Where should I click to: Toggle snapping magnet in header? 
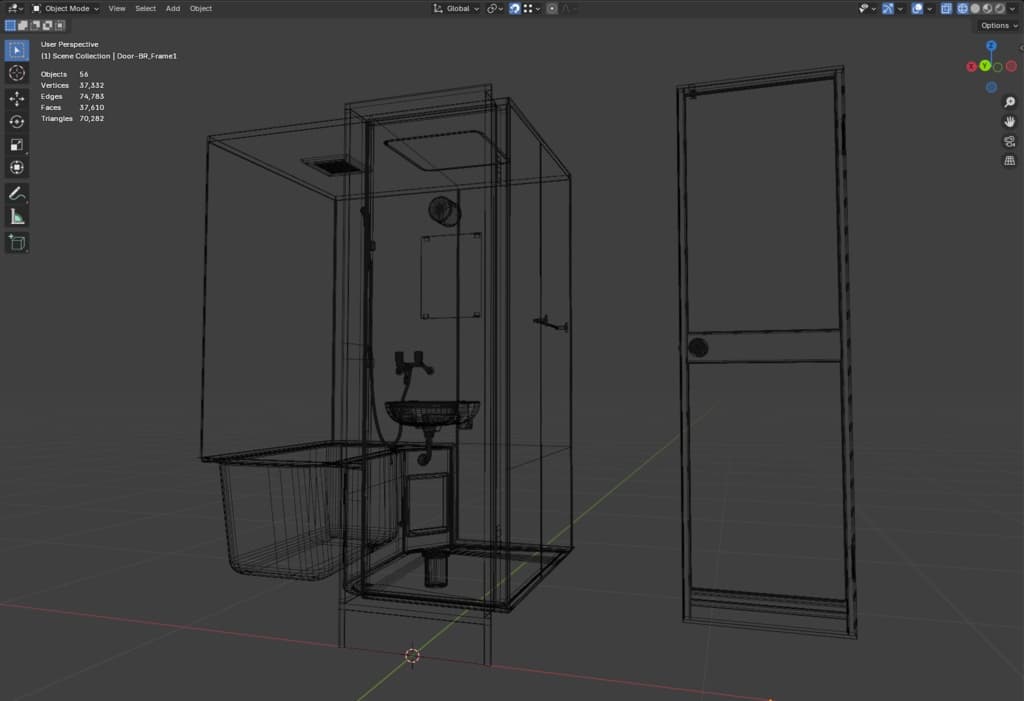click(514, 8)
